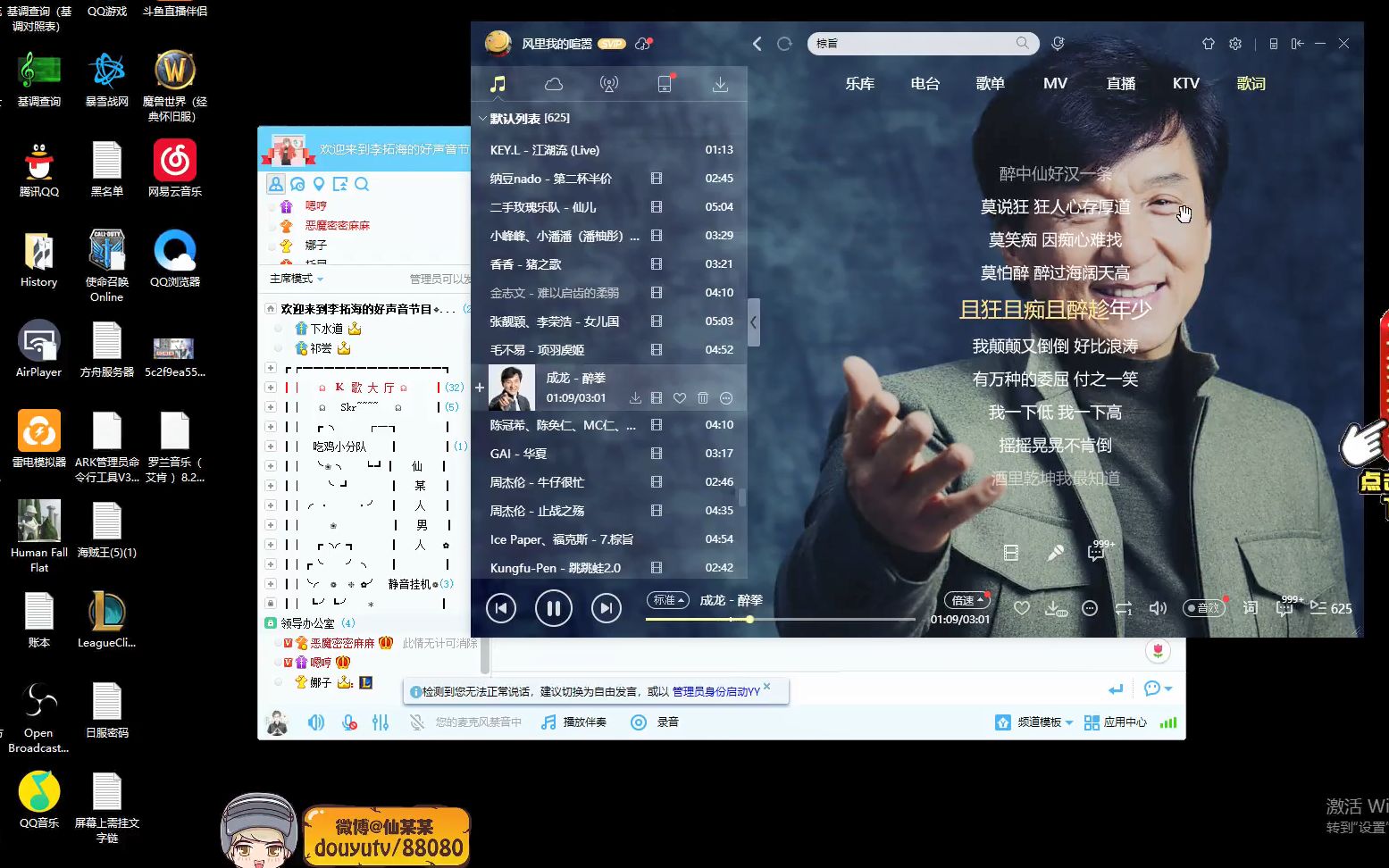1389x868 pixels.
Task: Like the song via bottom heart icon
Action: click(1022, 608)
